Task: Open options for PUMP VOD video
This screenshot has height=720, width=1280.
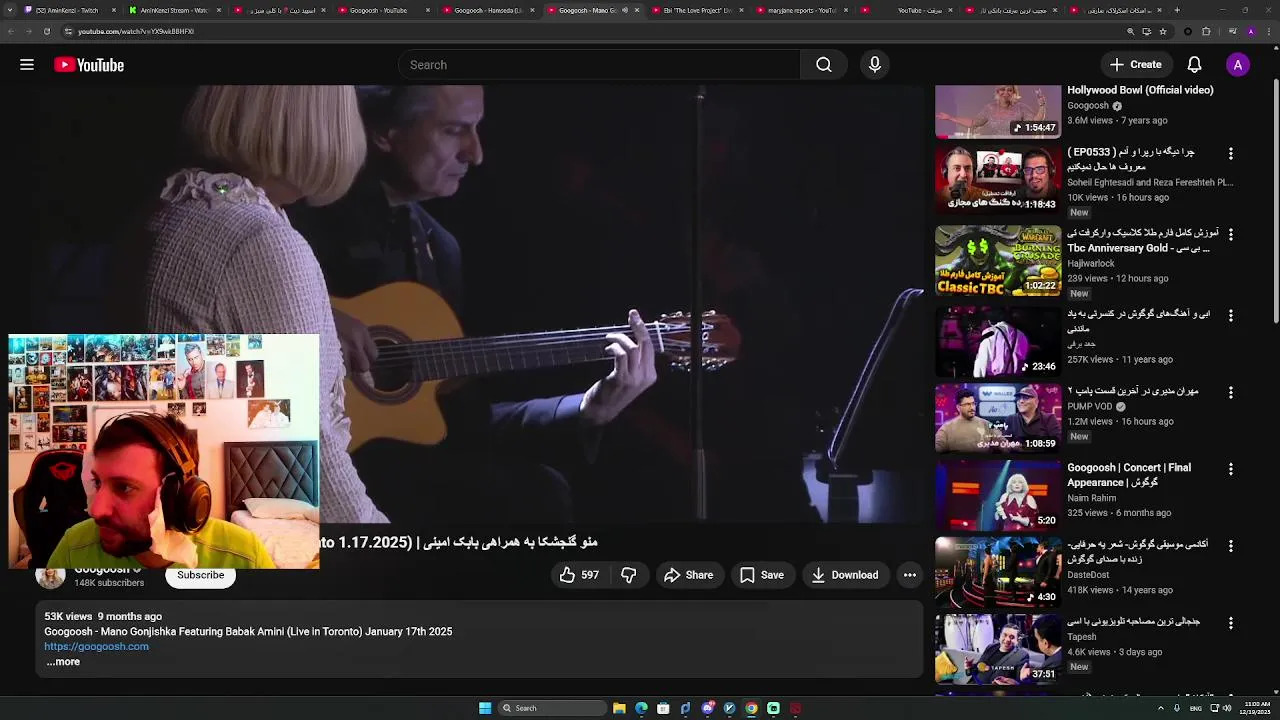Action: pos(1231,393)
